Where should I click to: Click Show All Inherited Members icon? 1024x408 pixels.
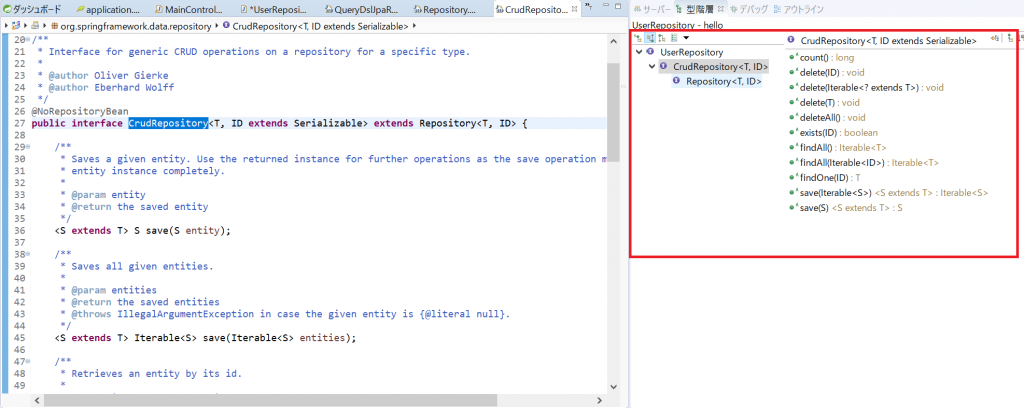point(1011,38)
